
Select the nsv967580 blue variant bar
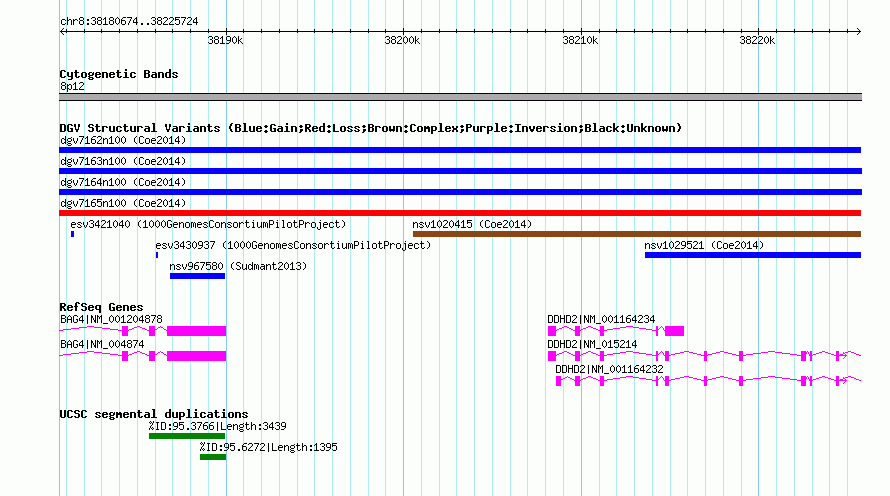tap(197, 276)
